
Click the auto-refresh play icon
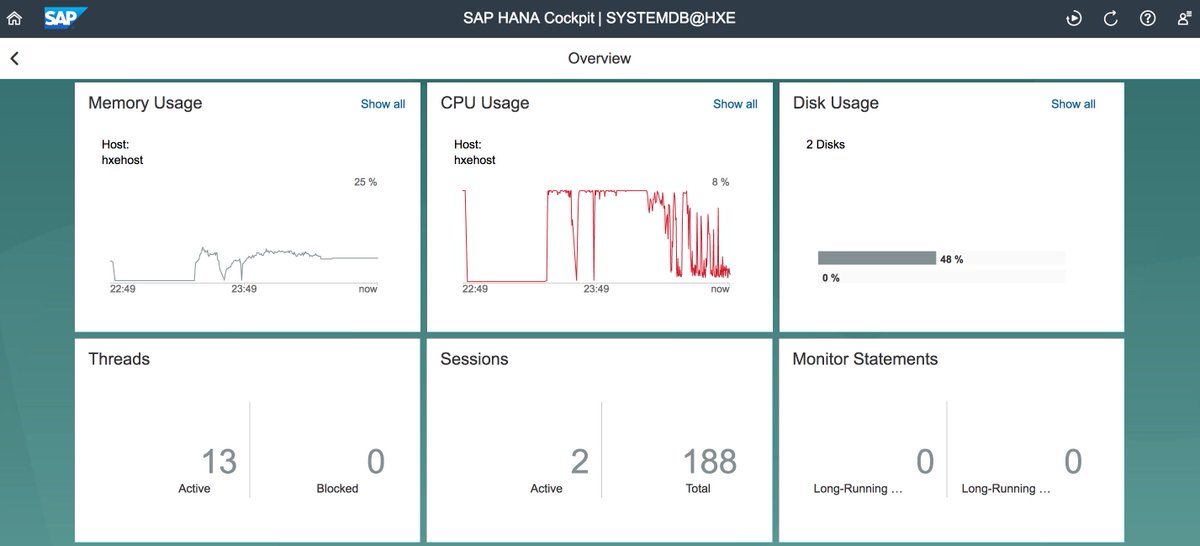tap(1074, 18)
